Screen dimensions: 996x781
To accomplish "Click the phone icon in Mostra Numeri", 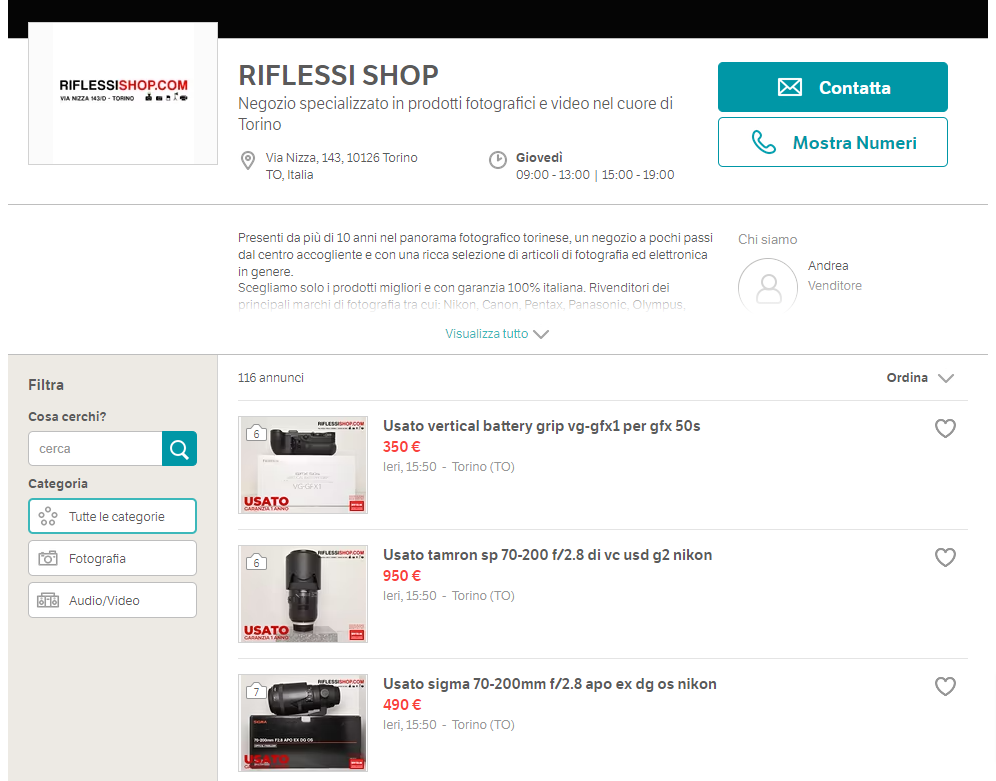I will click(x=764, y=142).
